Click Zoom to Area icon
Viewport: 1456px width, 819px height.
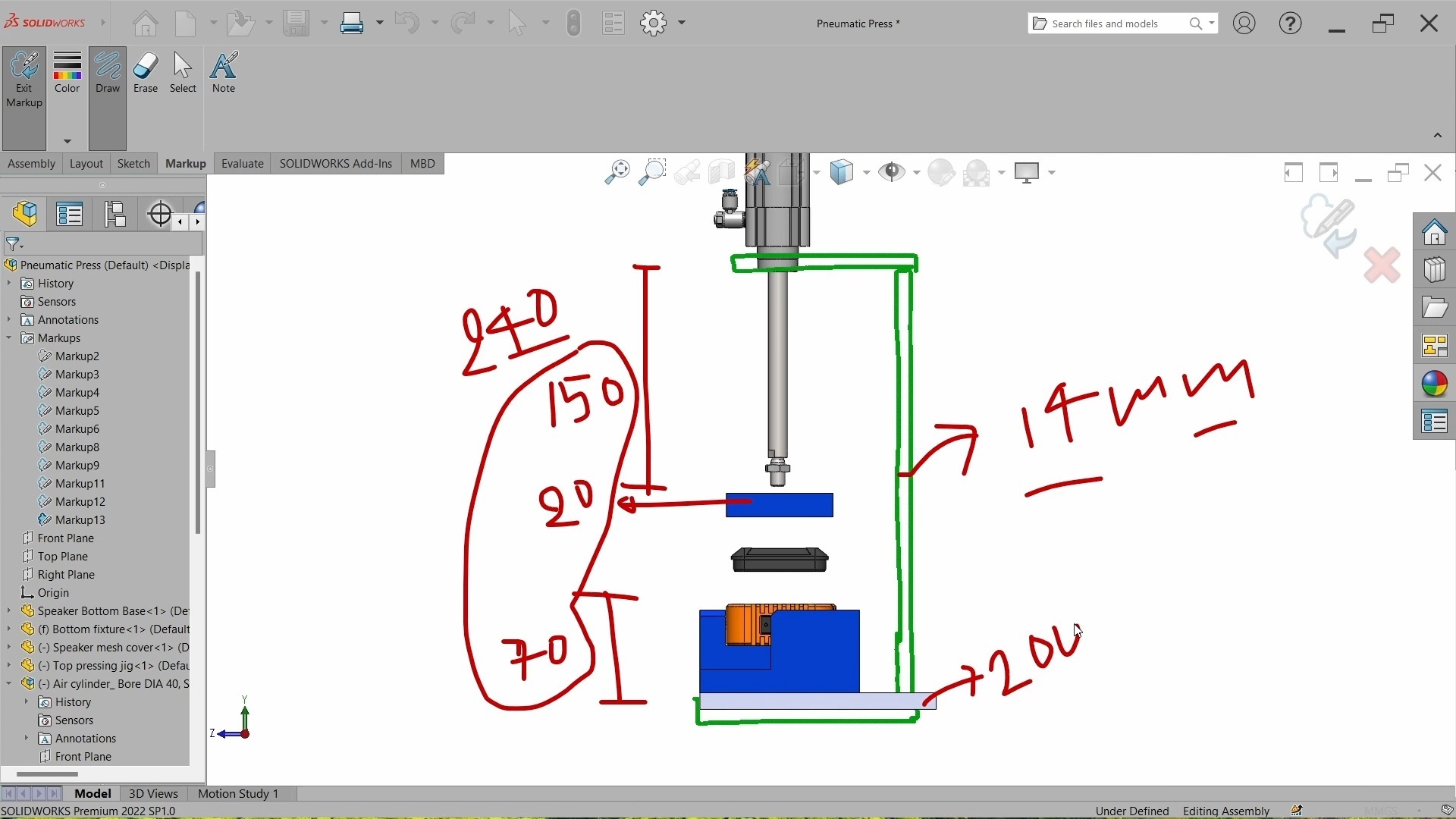pyautogui.click(x=652, y=173)
